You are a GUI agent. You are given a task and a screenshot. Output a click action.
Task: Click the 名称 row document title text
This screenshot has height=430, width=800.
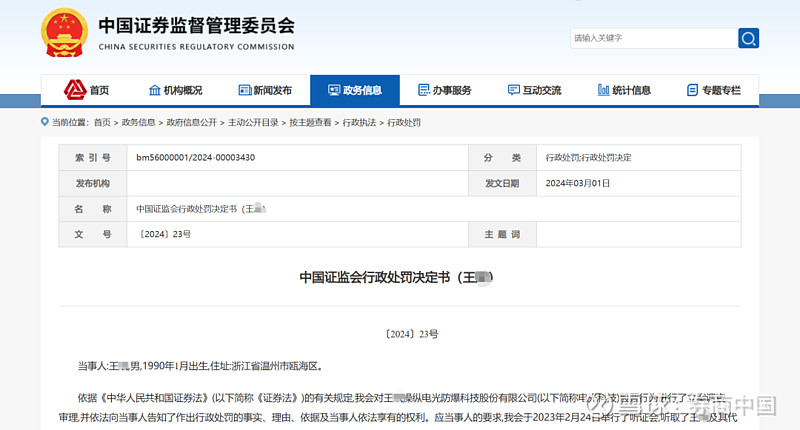(201, 209)
